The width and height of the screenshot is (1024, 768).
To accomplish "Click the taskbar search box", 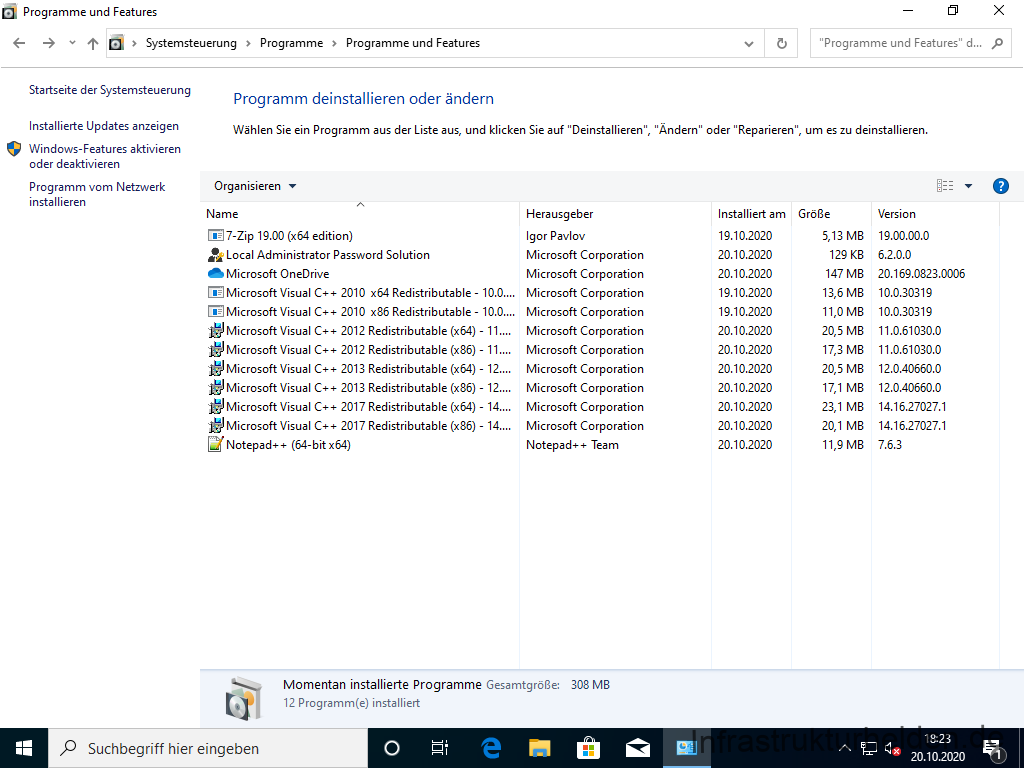I will point(208,748).
